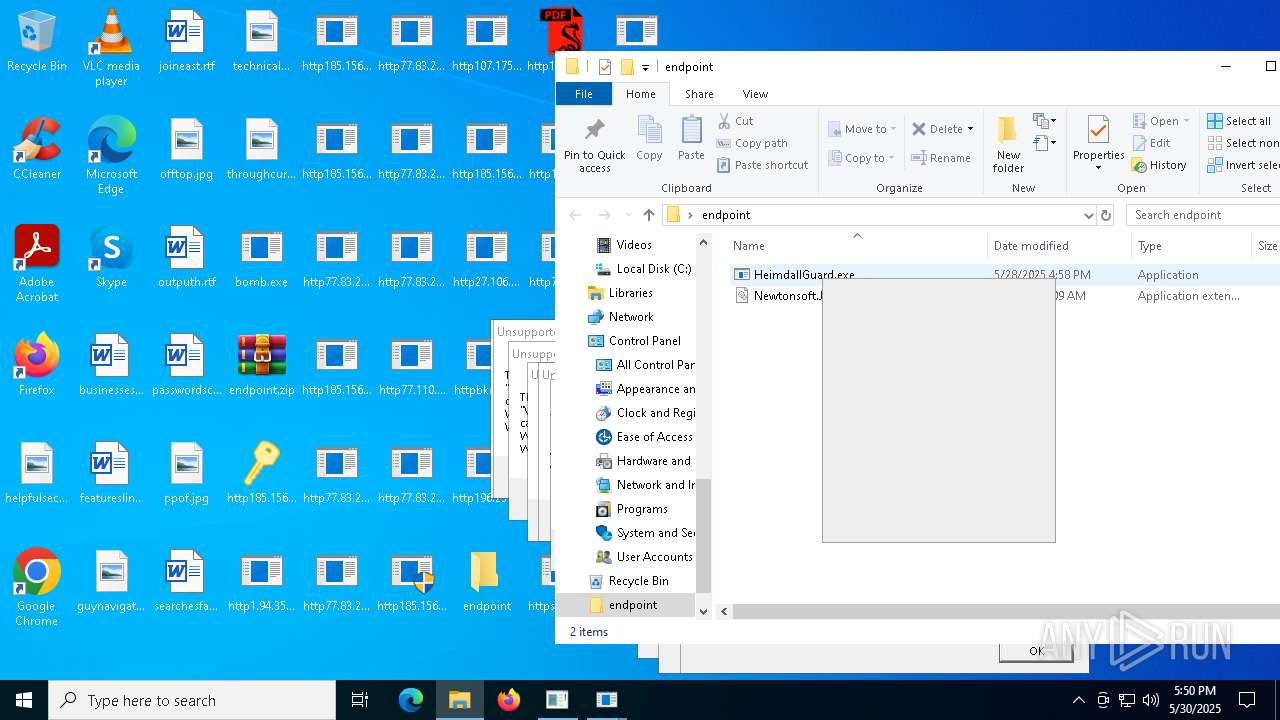This screenshot has height=720, width=1280.
Task: Open the Windows Start menu
Action: tap(24, 700)
